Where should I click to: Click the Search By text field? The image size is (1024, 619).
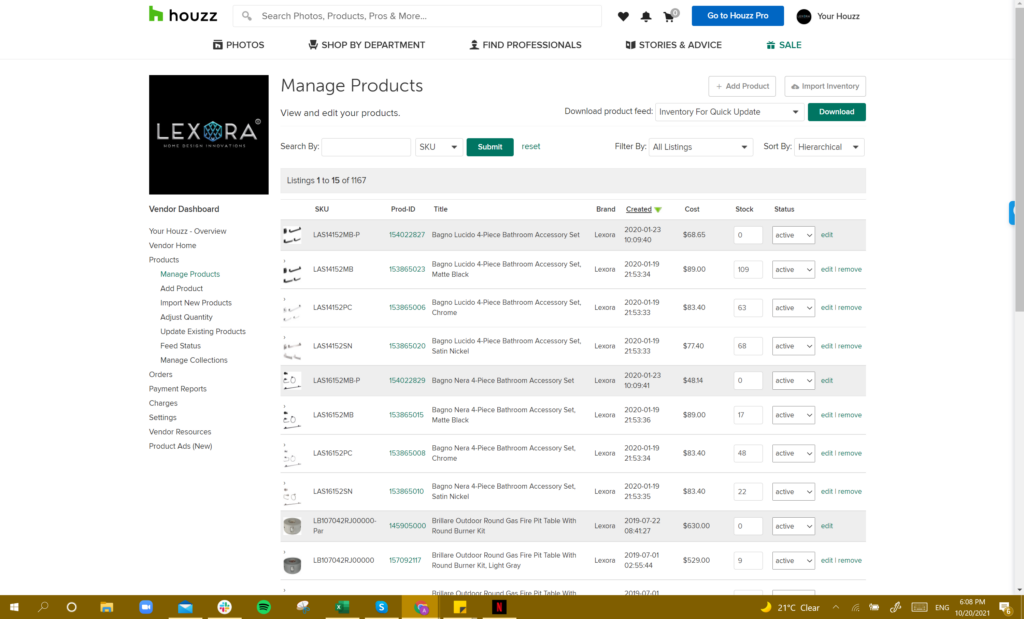tap(366, 147)
